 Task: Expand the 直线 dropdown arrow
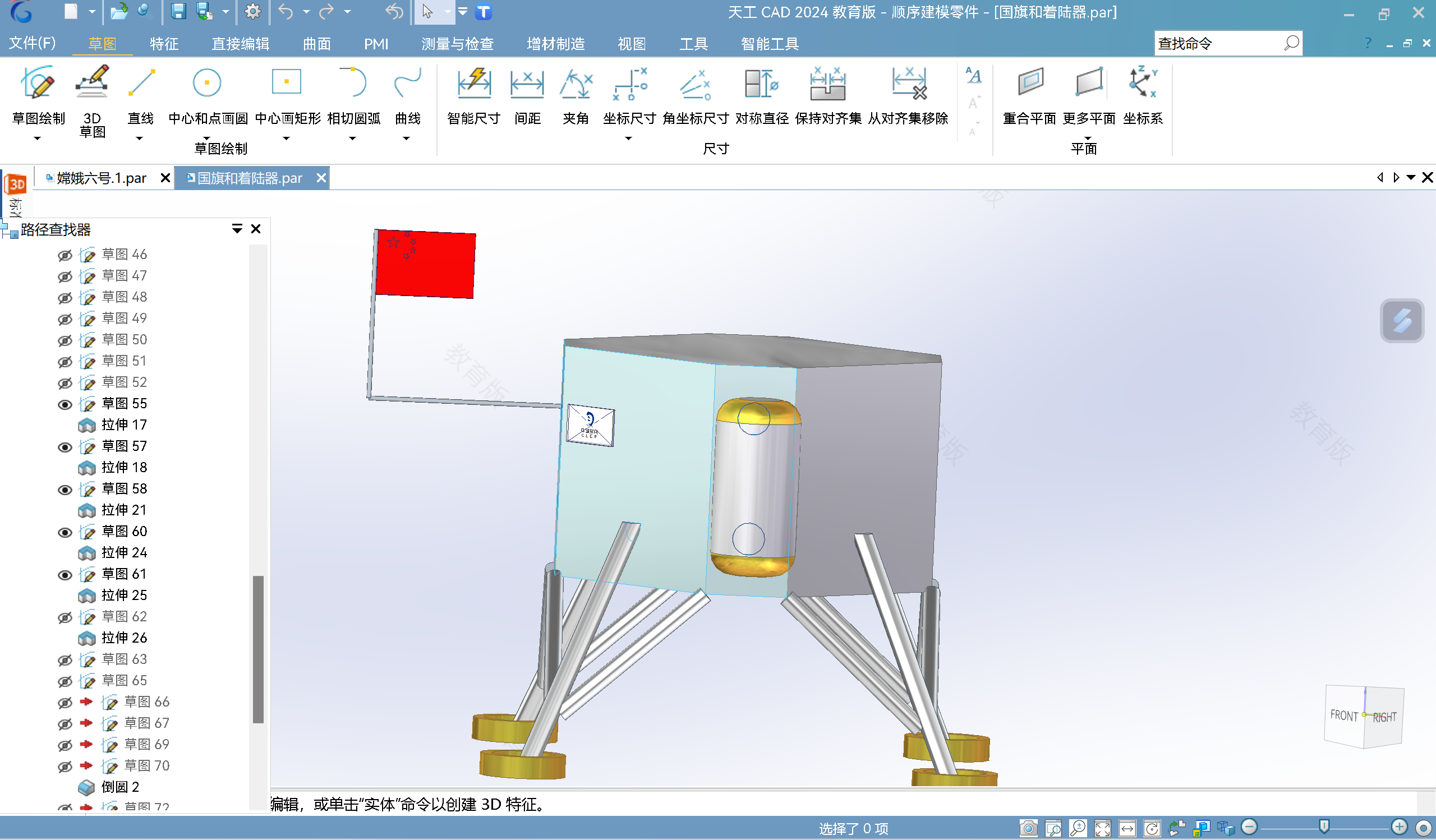coord(139,139)
